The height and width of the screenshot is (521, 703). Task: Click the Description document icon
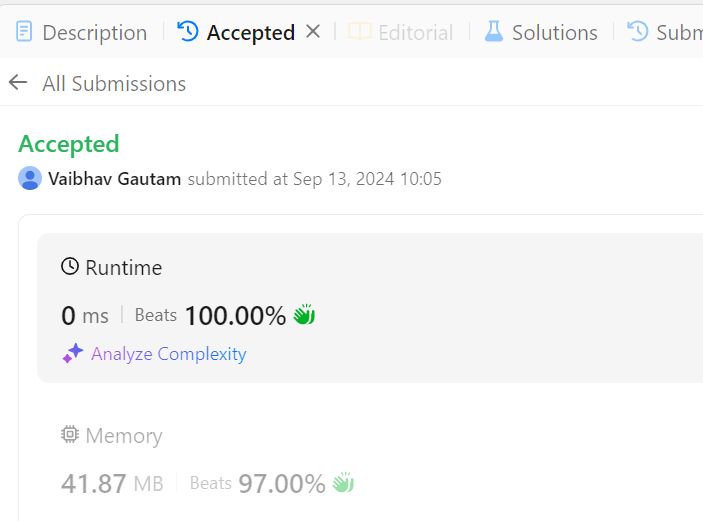[25, 32]
